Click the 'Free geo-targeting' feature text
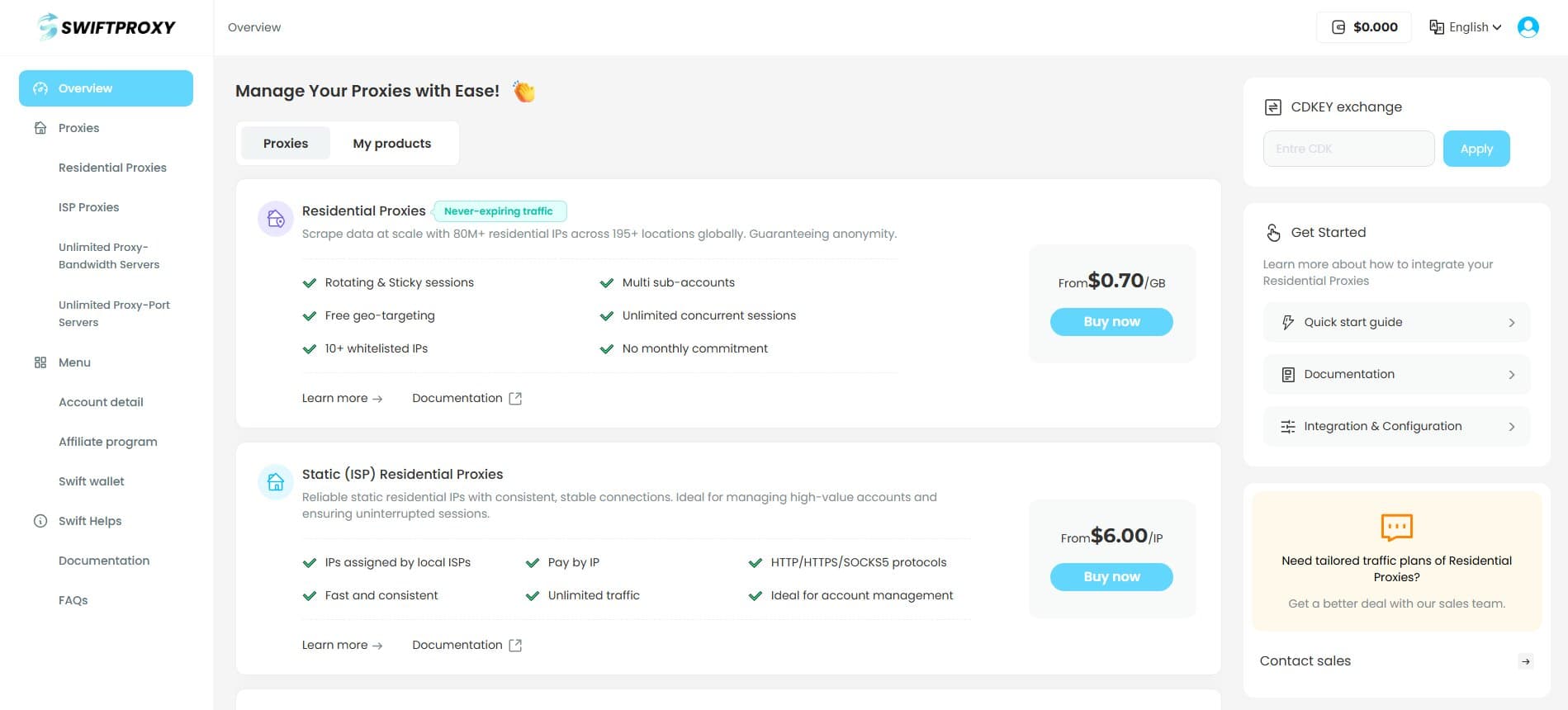 [x=380, y=315]
